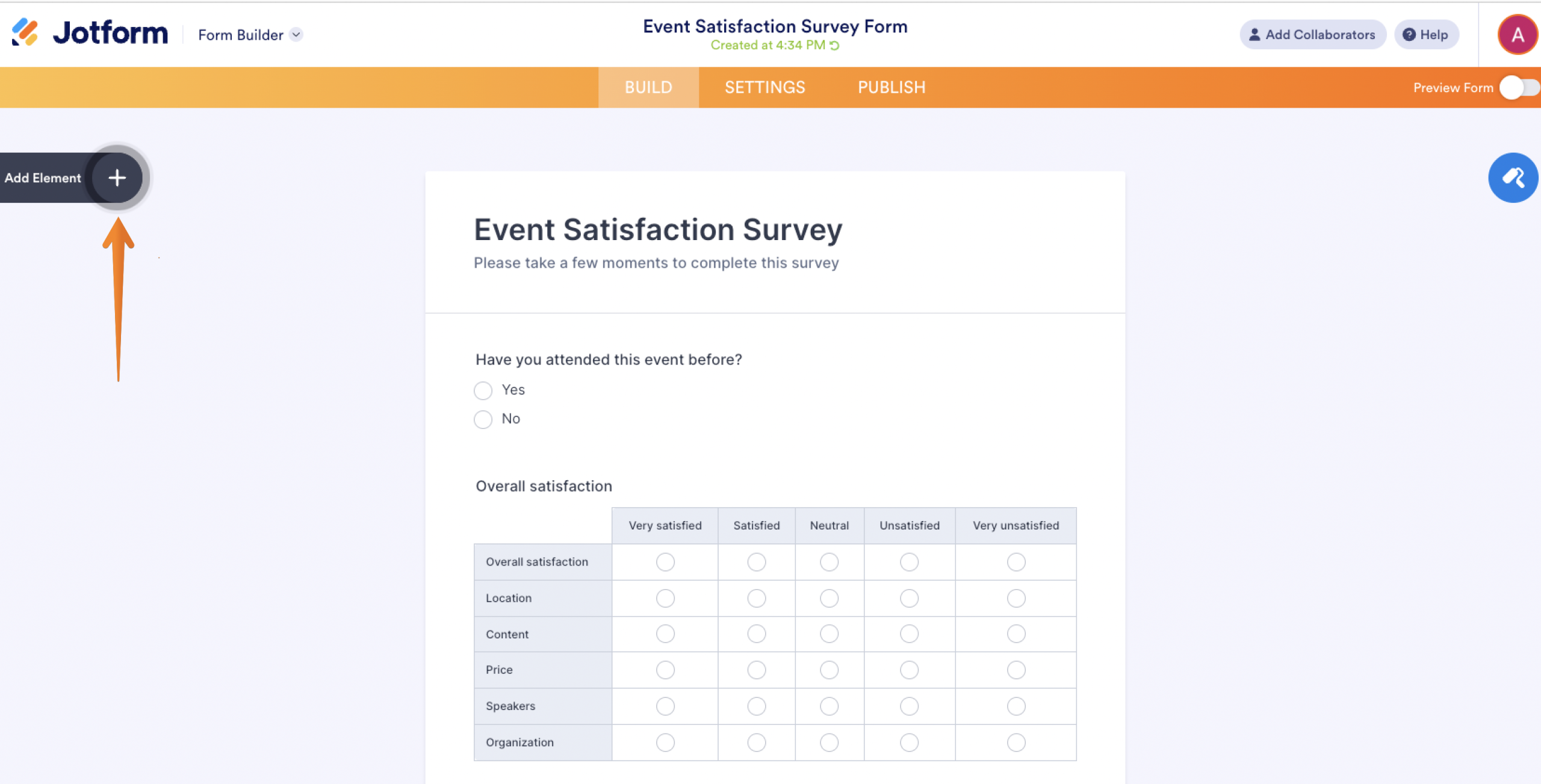Choose Very unsatisfied for Speakers row

coord(1015,706)
